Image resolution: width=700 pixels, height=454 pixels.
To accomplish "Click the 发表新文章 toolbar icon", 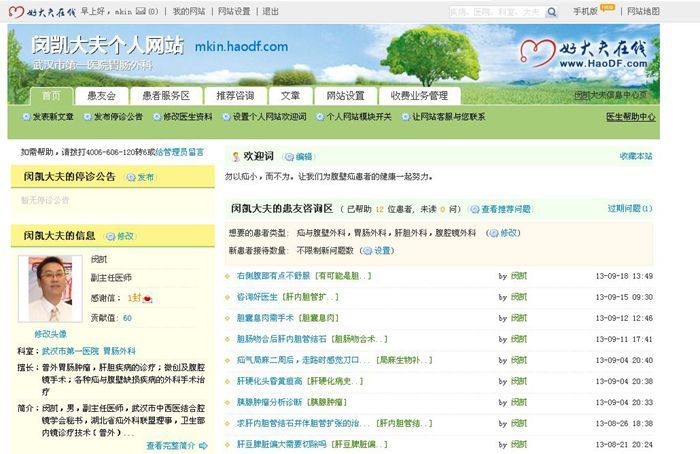I will click(x=26, y=117).
